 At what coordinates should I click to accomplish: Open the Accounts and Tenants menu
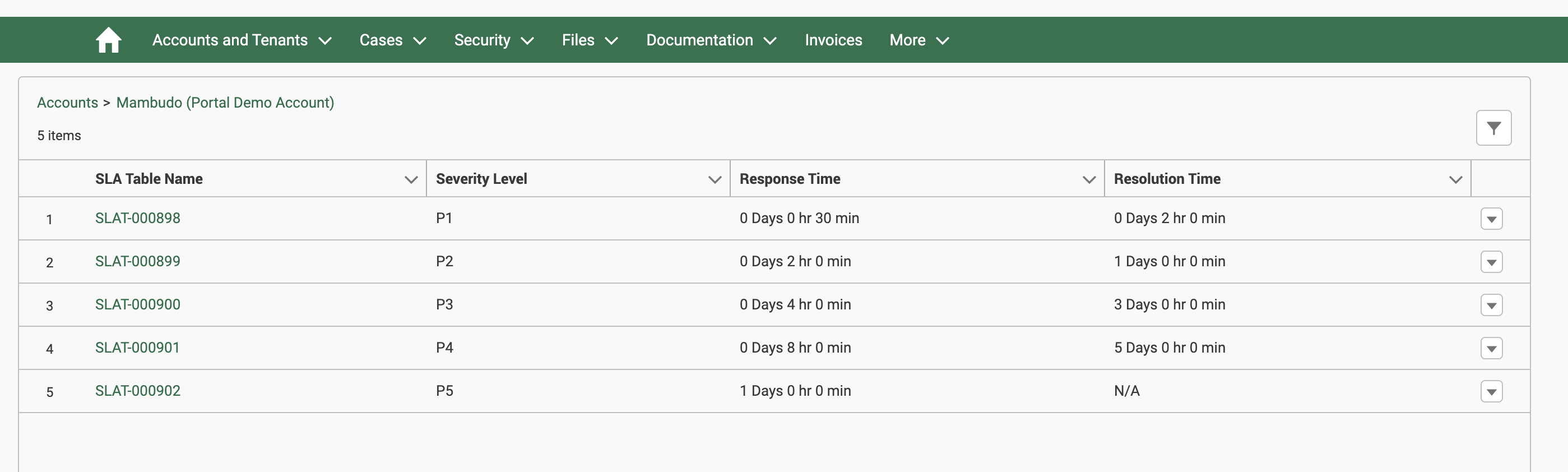click(x=242, y=40)
